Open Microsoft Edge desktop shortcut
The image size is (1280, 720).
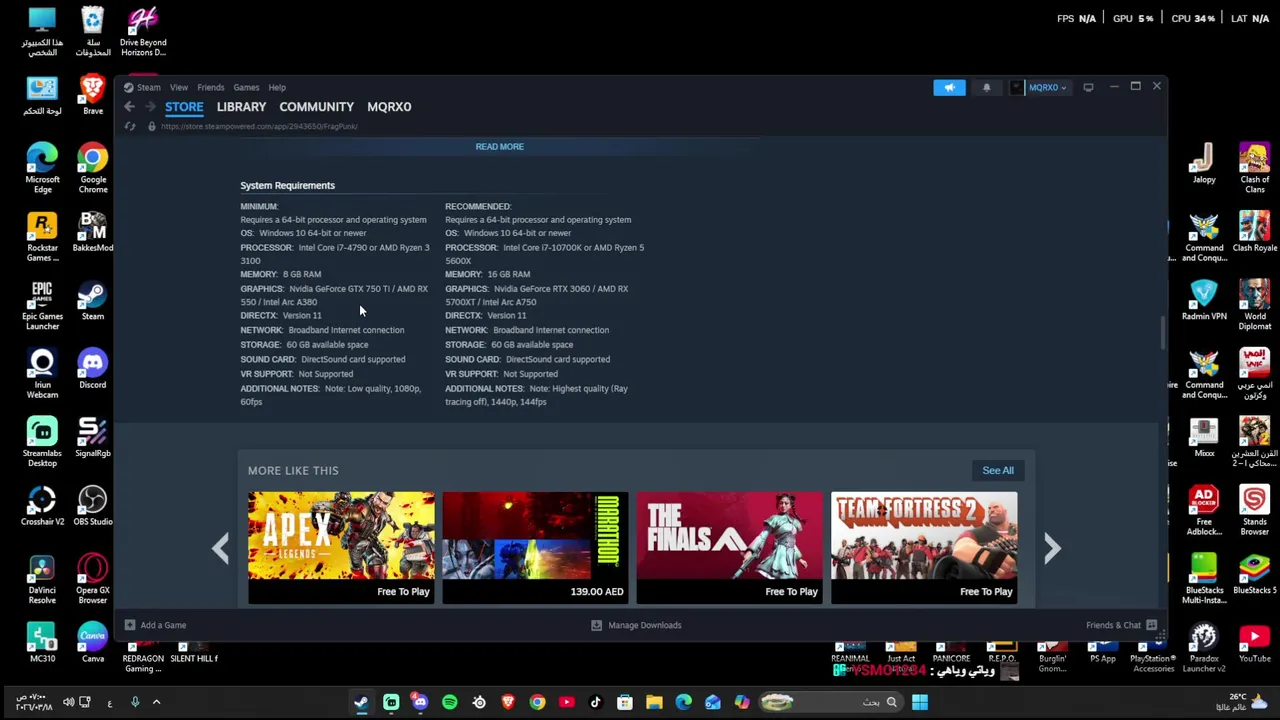click(42, 168)
